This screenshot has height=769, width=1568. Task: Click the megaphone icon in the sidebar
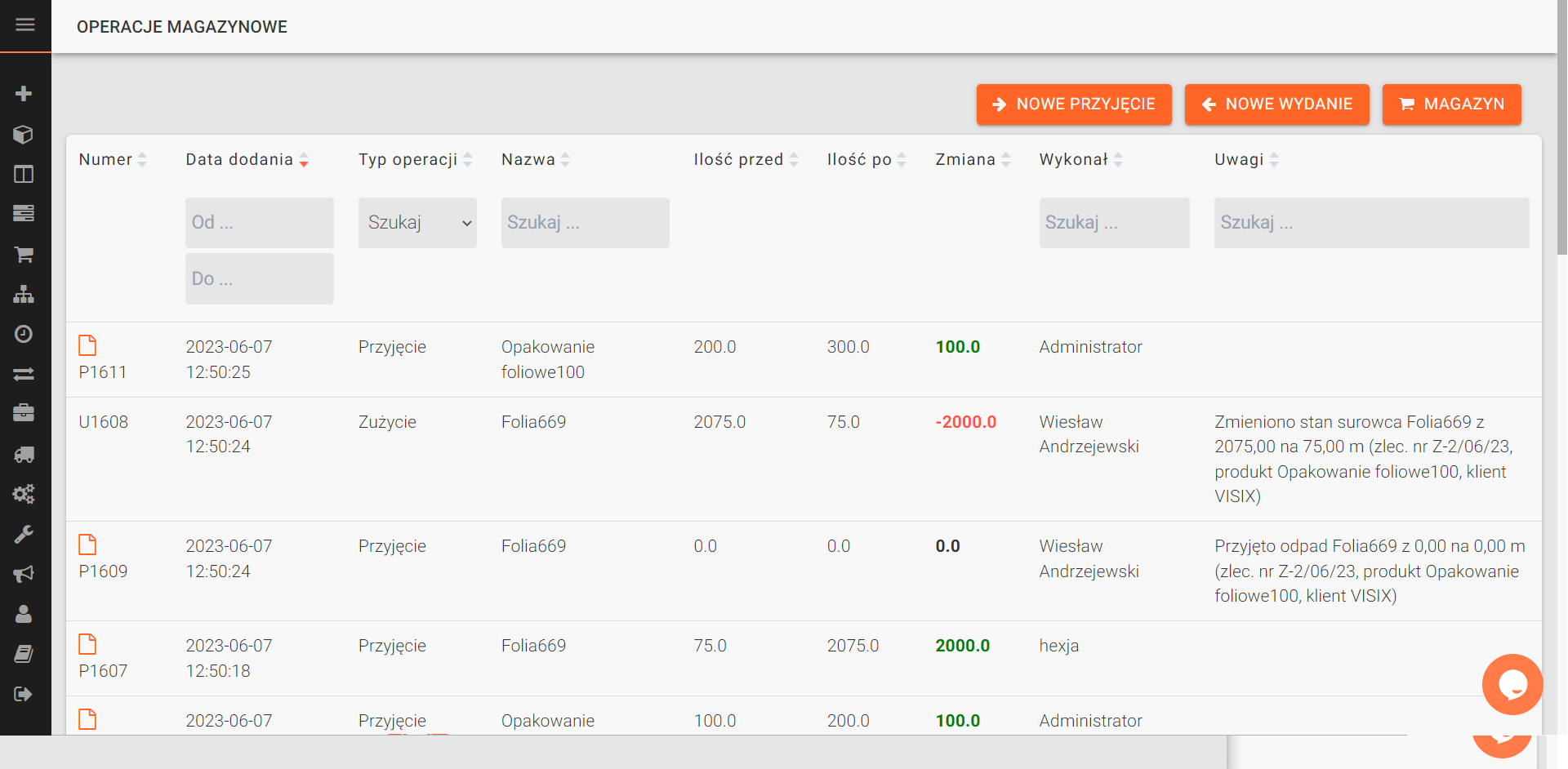[24, 574]
